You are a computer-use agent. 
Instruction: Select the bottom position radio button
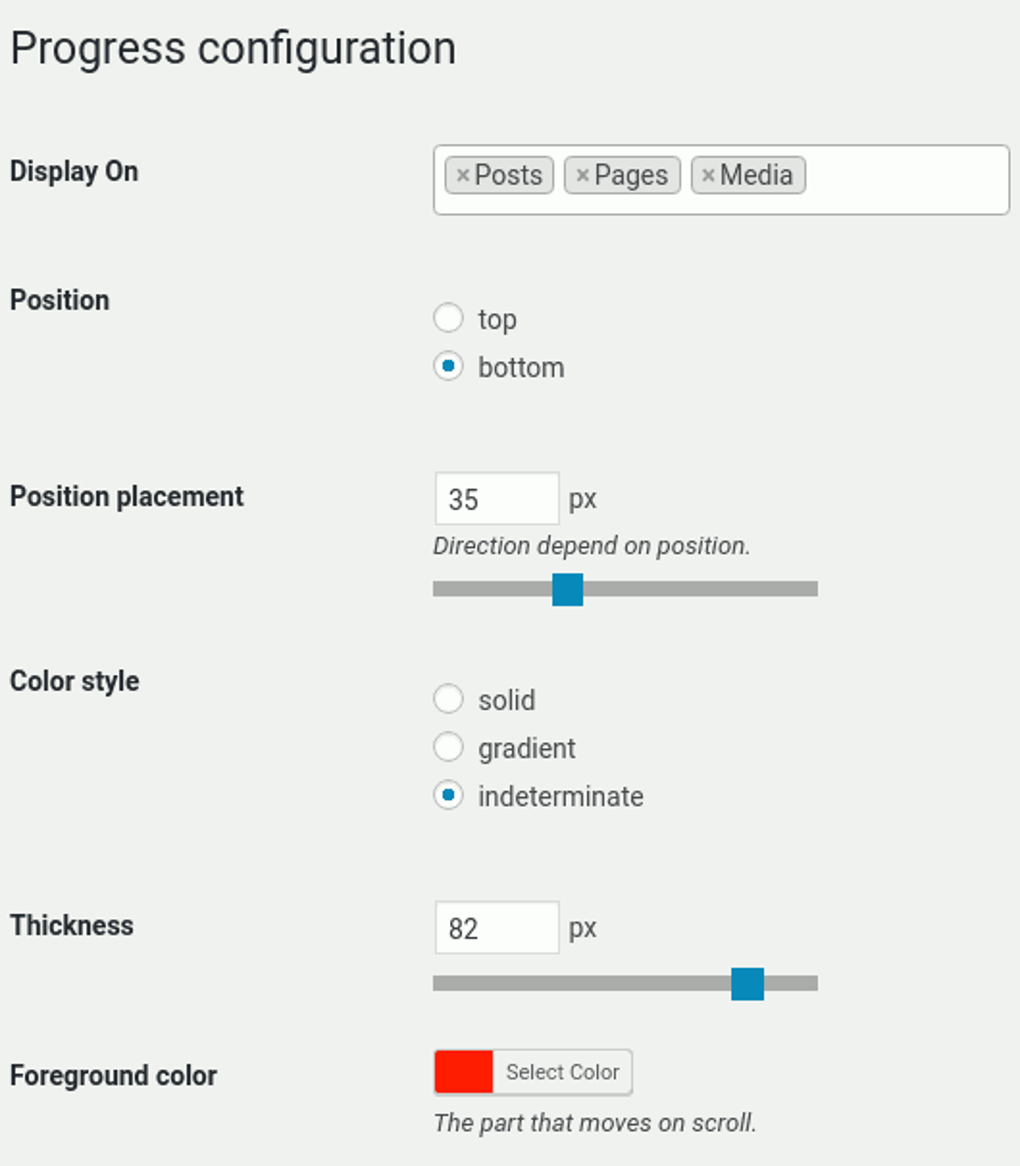(448, 366)
